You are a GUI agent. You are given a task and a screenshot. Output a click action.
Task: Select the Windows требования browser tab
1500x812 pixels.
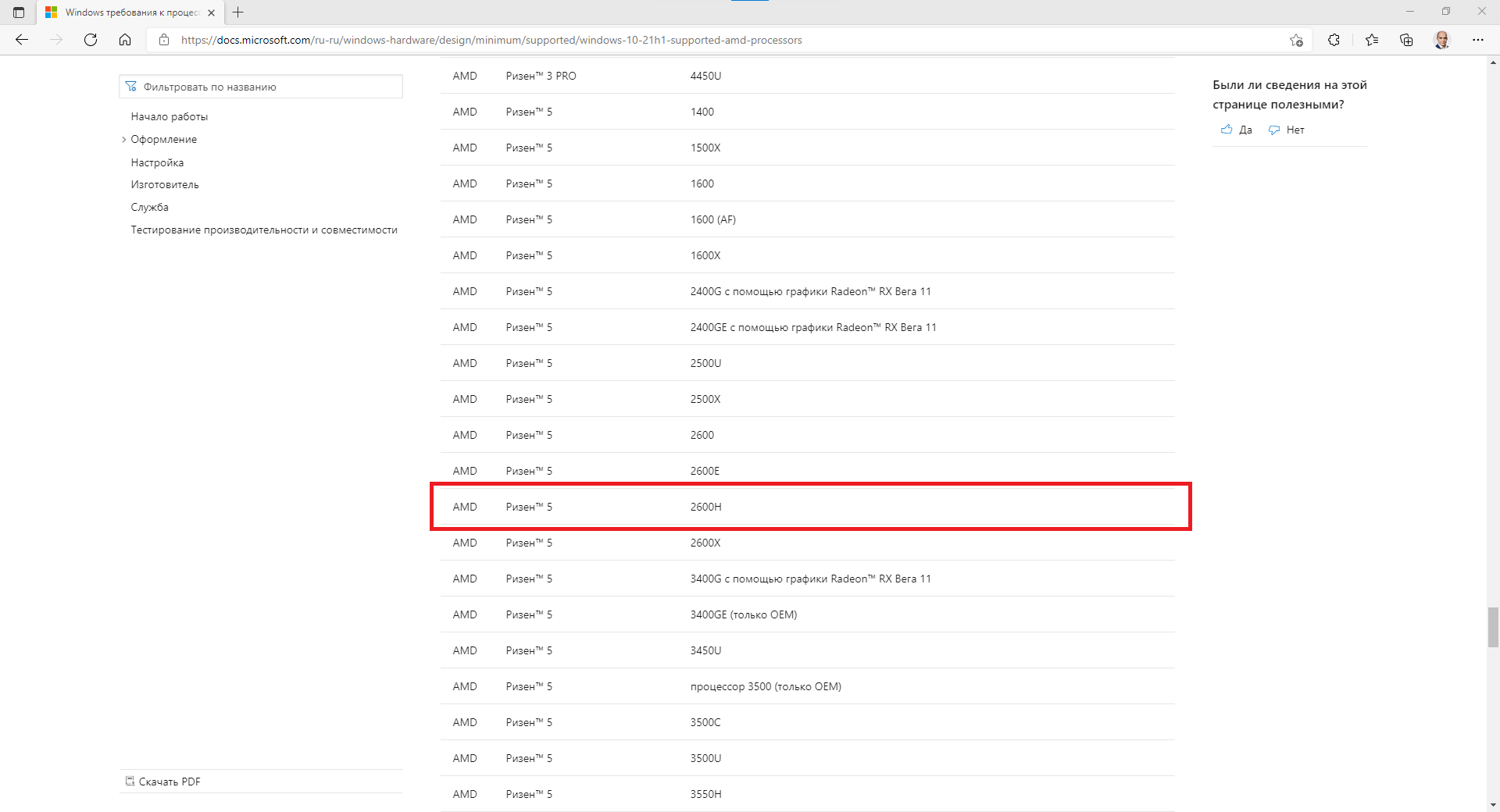[130, 12]
